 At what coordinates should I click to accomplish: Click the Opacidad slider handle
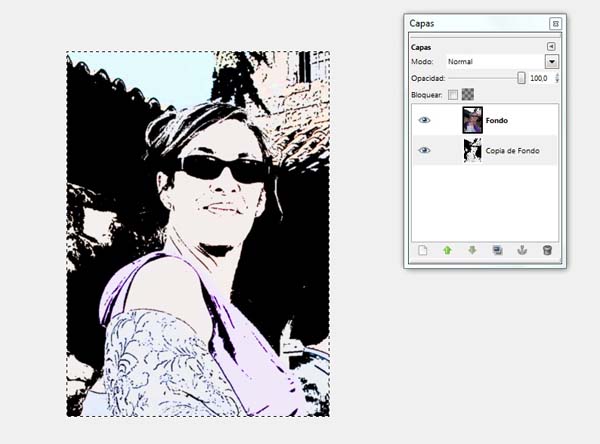[x=521, y=78]
